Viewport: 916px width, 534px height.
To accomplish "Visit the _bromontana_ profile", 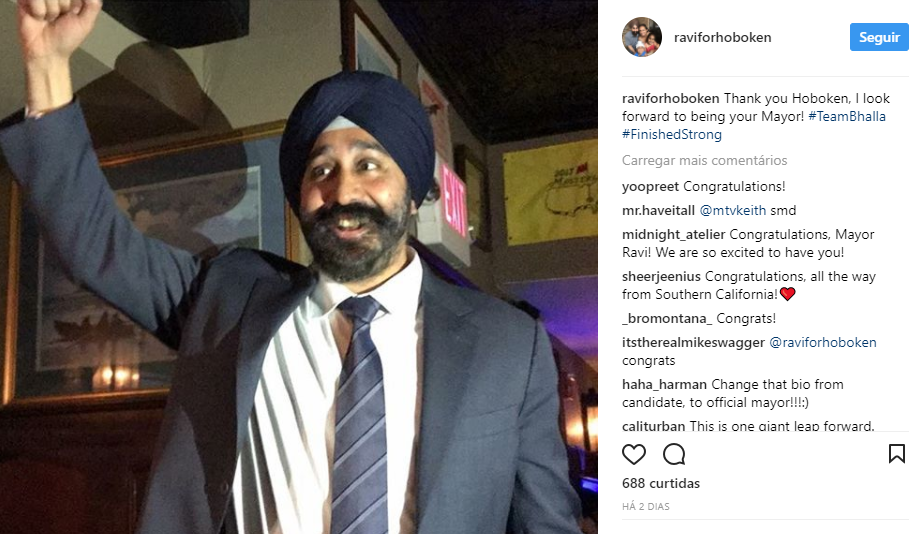I will pos(667,318).
